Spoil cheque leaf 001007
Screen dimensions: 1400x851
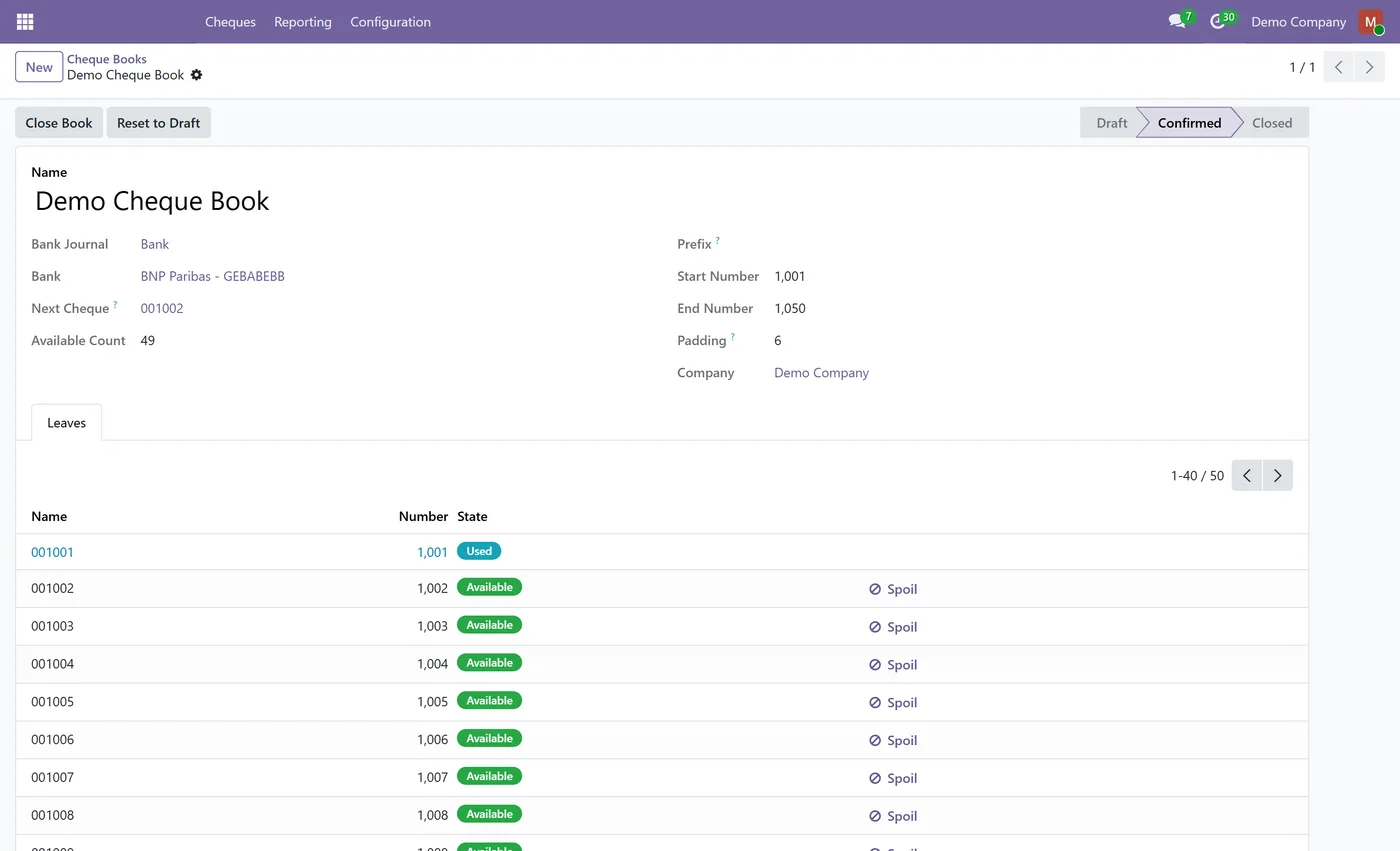[x=893, y=778]
